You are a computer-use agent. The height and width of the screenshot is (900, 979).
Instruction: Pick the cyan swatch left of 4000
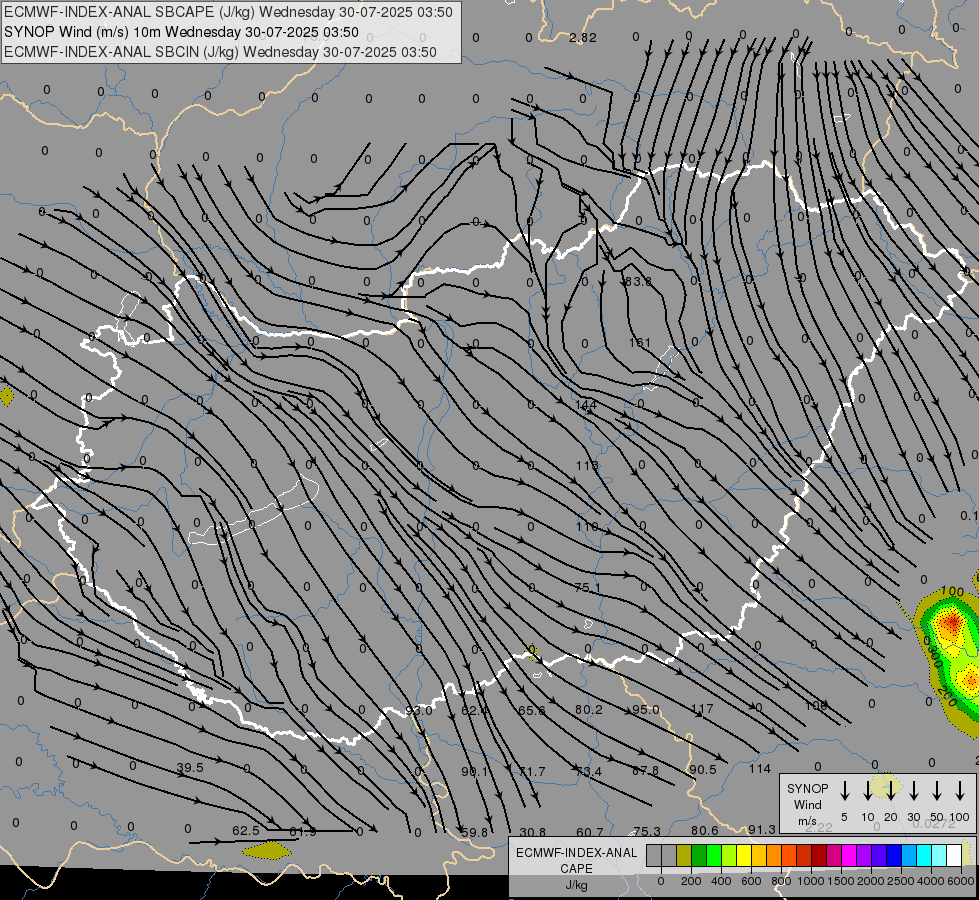(925, 855)
